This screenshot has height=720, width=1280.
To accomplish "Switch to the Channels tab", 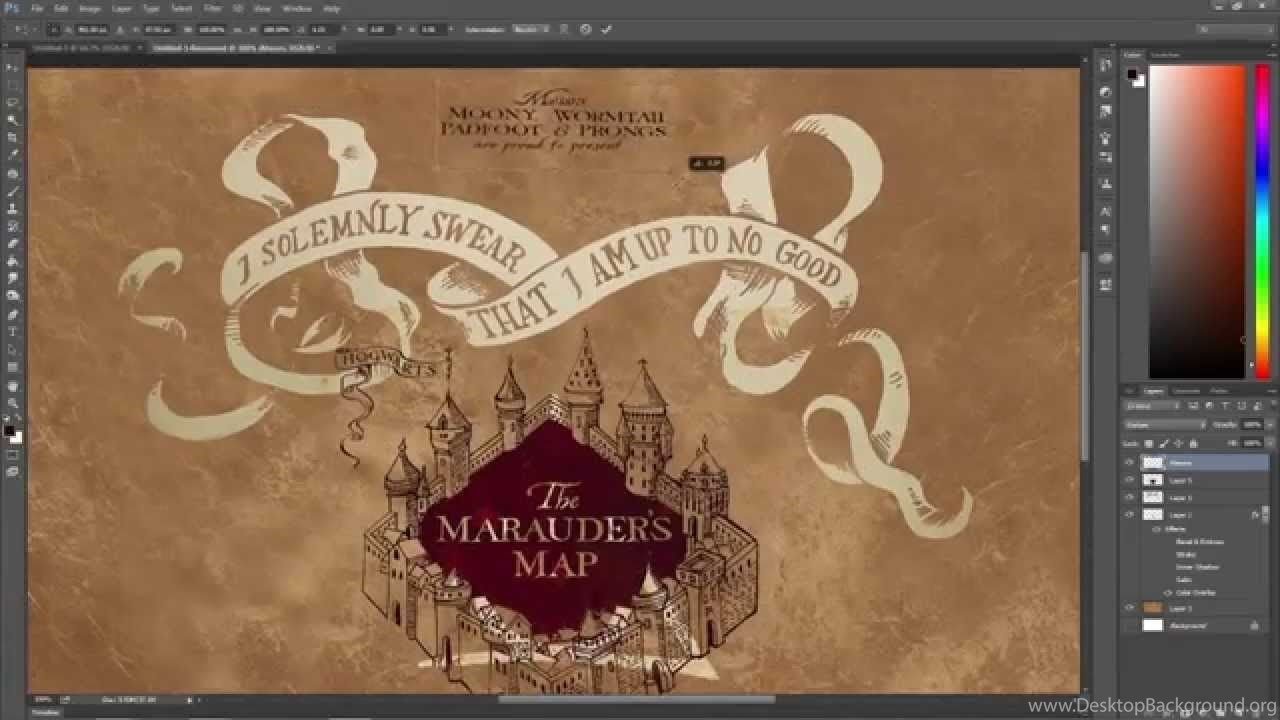I will (1186, 390).
